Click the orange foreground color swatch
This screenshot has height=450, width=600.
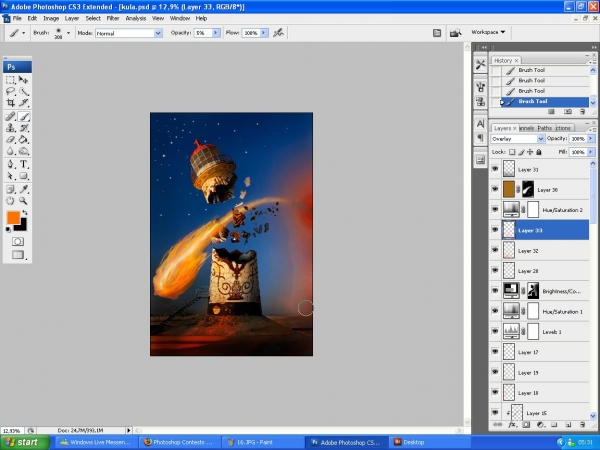tap(13, 218)
